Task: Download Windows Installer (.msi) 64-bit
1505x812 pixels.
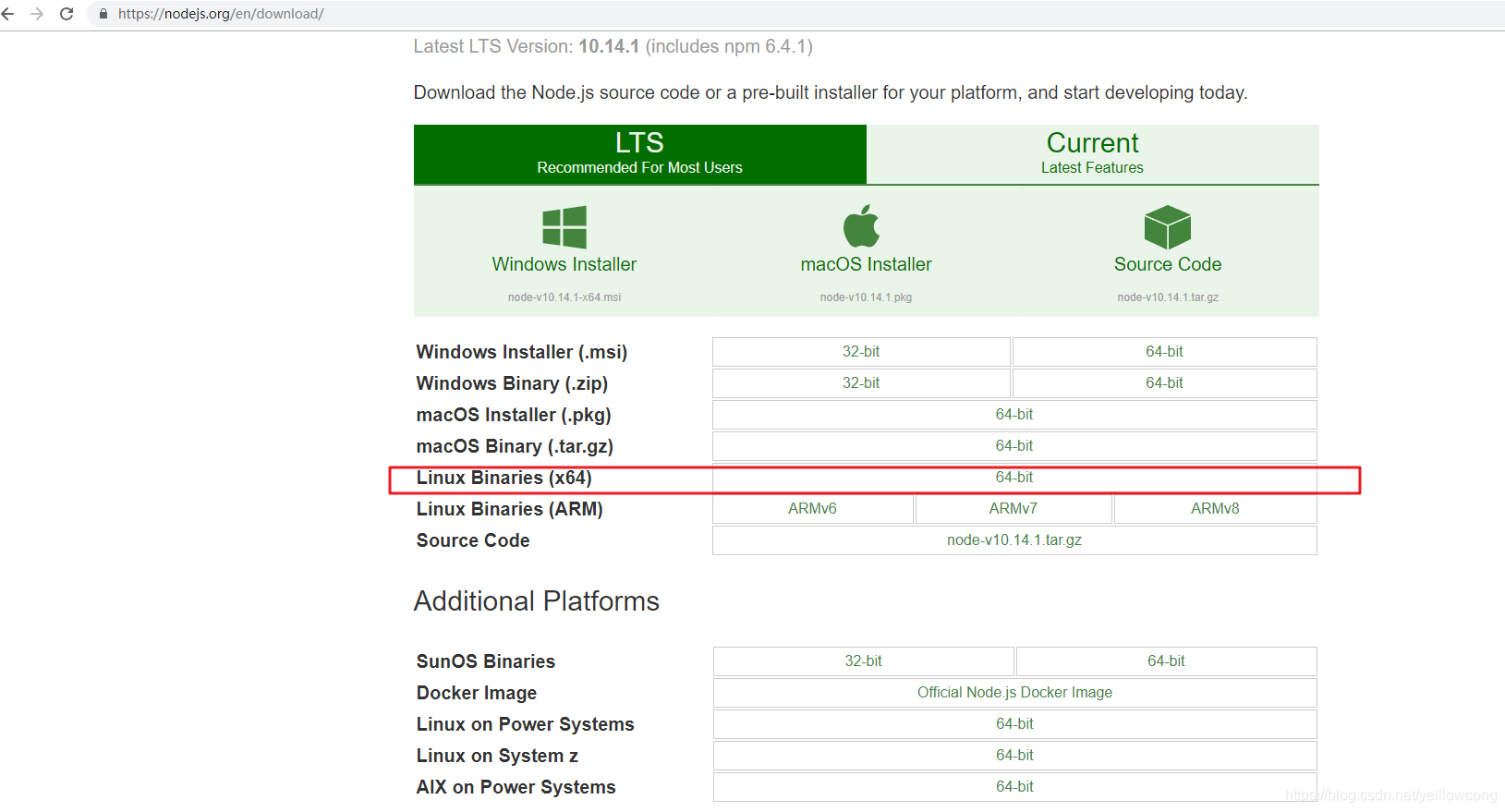Action: pos(1164,352)
